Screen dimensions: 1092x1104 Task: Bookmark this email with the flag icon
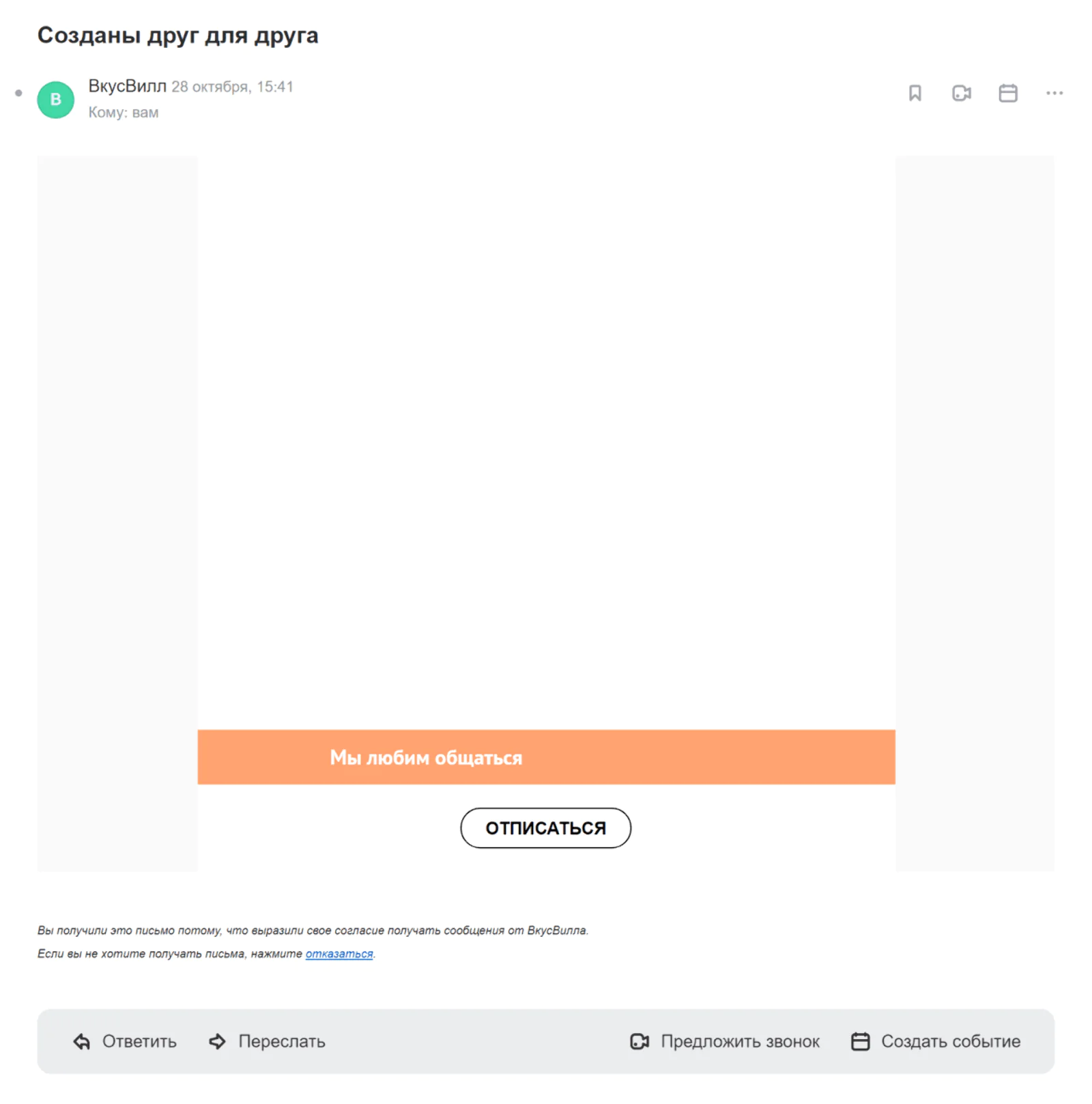click(x=915, y=93)
